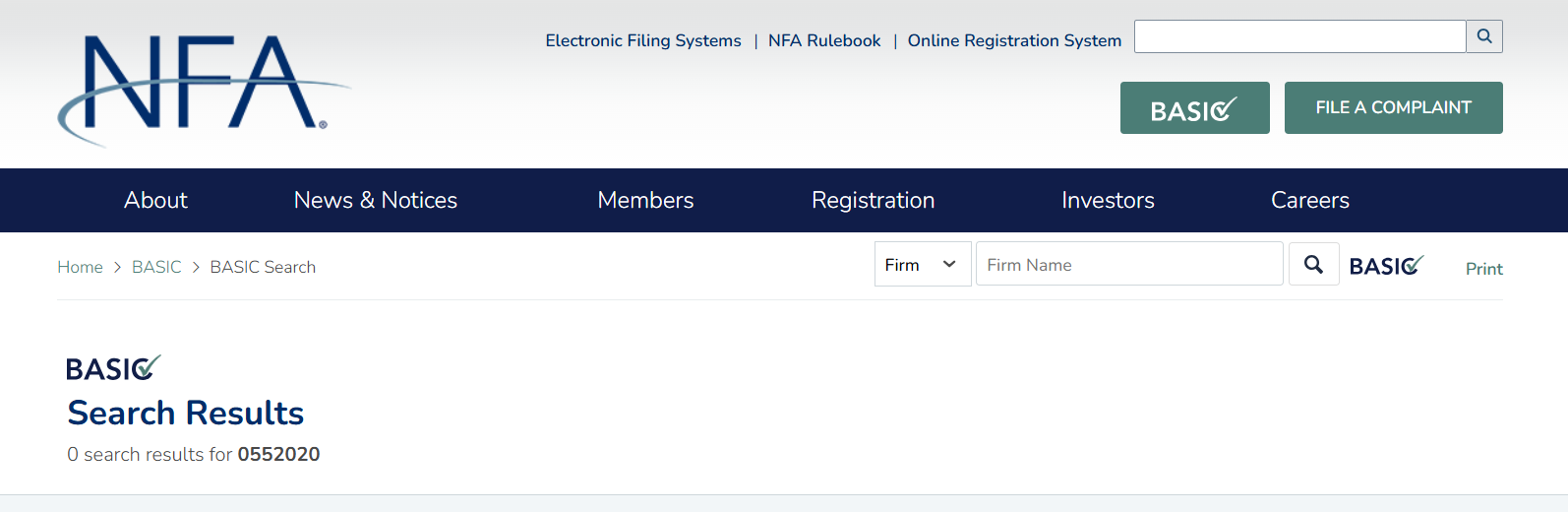
Task: Click the Print link
Action: click(1483, 269)
